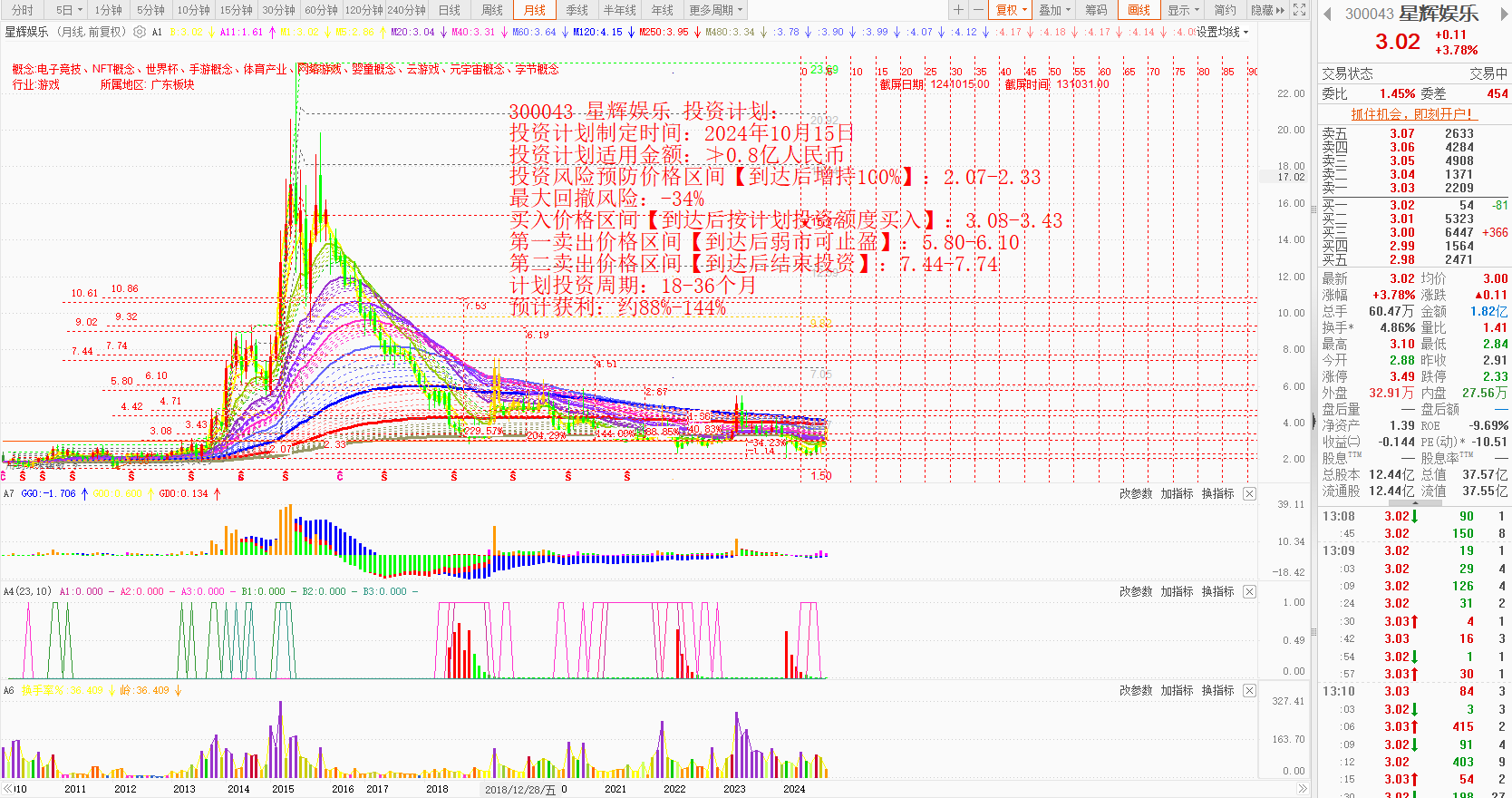Switch to 10分钟 chart period
Screen dimensions: 1512x798
click(x=194, y=10)
